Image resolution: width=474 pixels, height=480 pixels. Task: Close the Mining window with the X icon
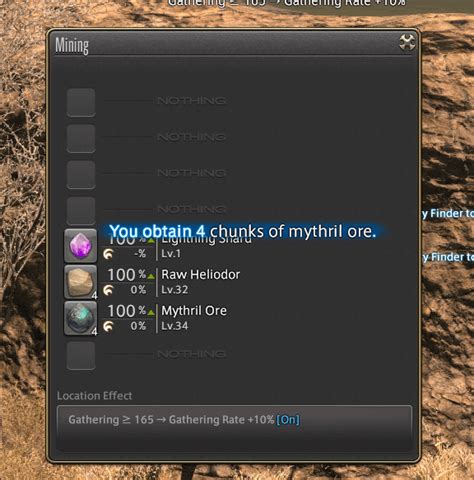point(407,43)
